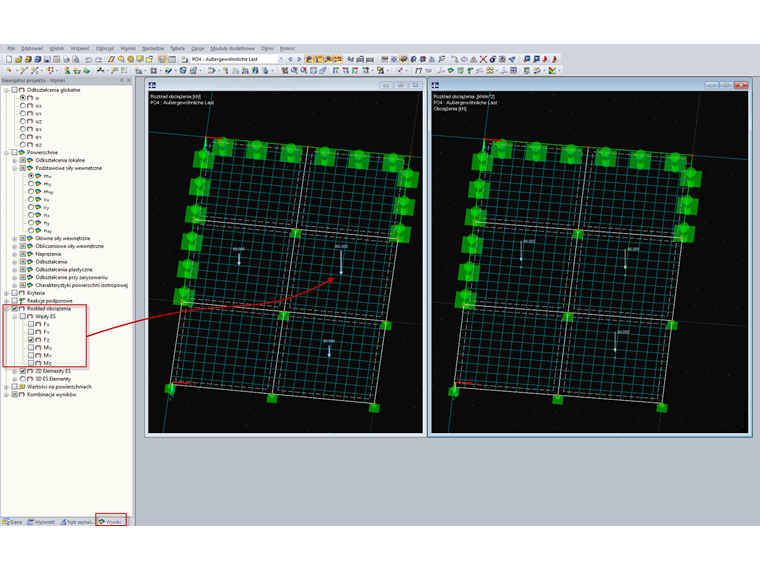This screenshot has width=760, height=570.
Task: Expand the Naprężenia node
Action: click(x=15, y=254)
